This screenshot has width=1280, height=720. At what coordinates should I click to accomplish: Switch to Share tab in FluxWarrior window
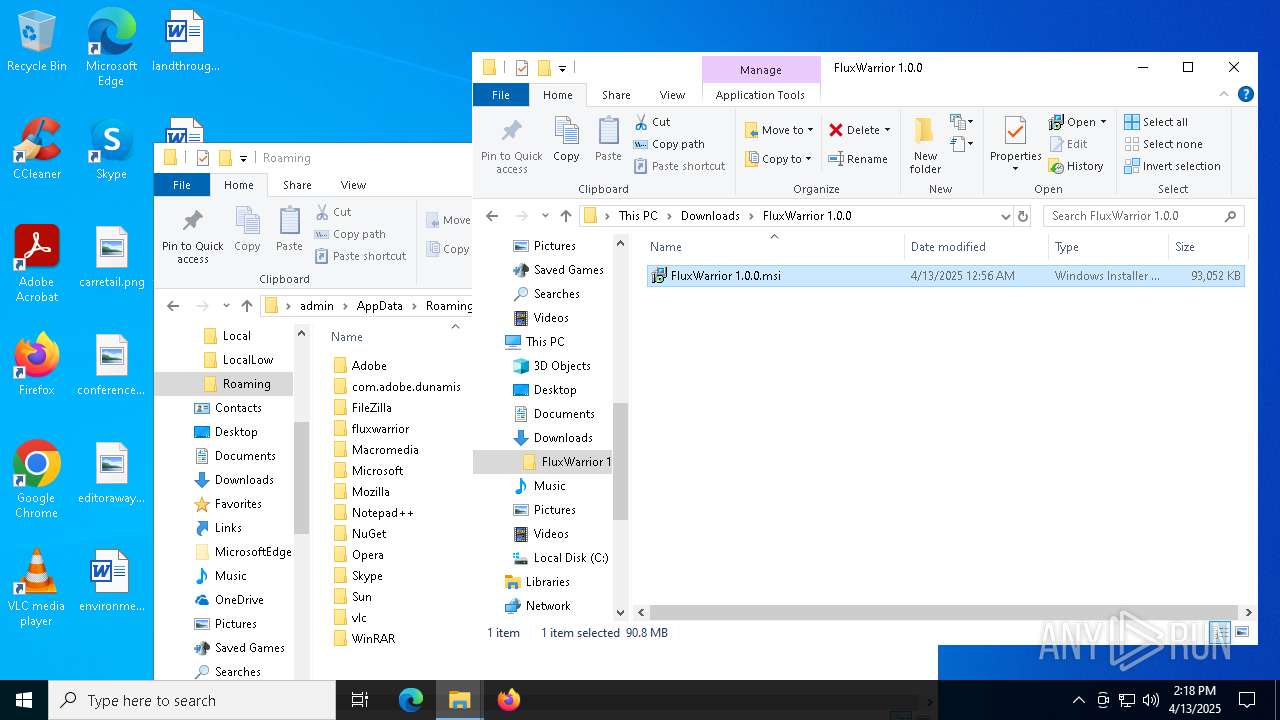[616, 95]
